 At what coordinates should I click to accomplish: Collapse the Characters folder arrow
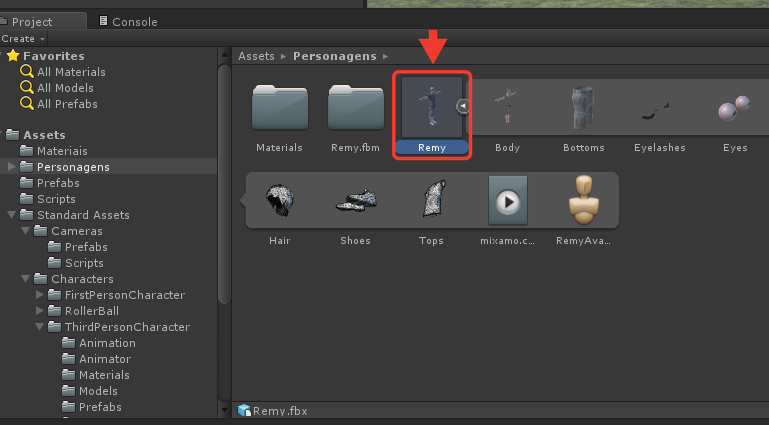(26, 279)
